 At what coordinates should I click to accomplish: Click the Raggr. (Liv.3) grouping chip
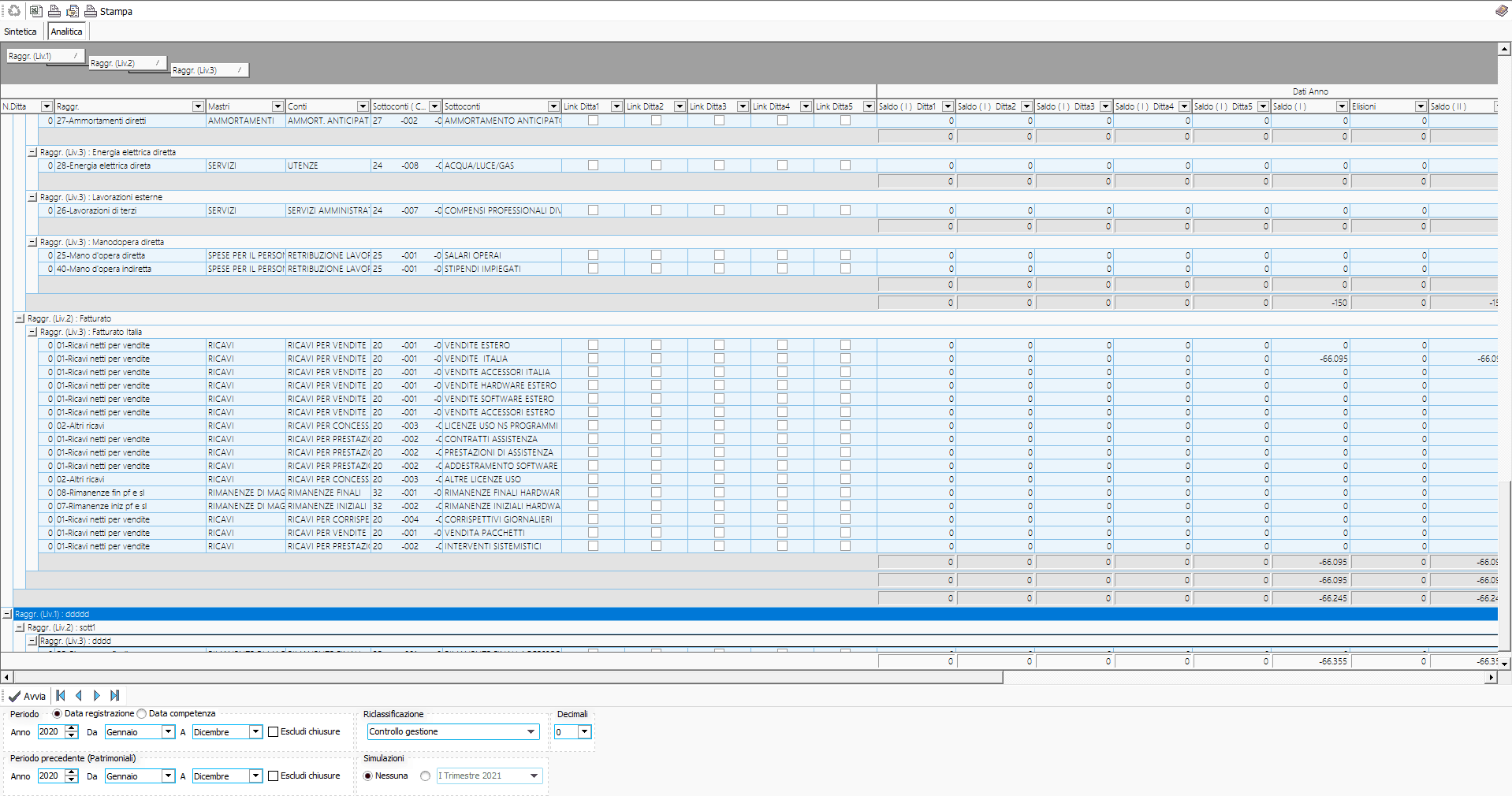(210, 70)
